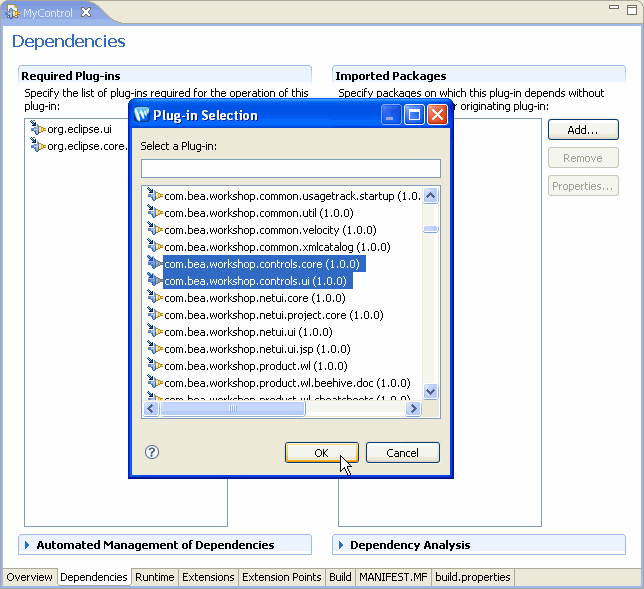Click icon beside com.bea.workshop.netui.ui.jsp
This screenshot has height=589, width=644.
pyautogui.click(x=155, y=349)
